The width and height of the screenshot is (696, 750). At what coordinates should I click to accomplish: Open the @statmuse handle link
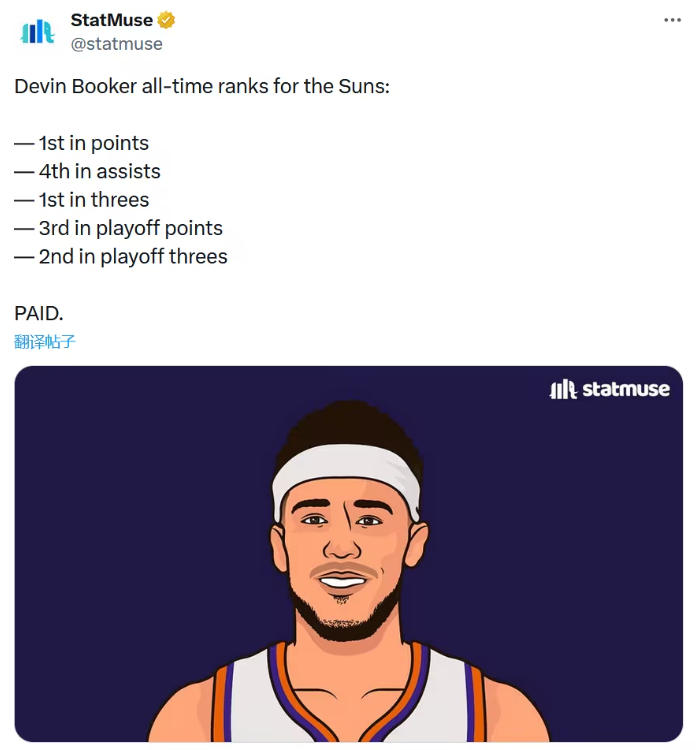pos(117,44)
